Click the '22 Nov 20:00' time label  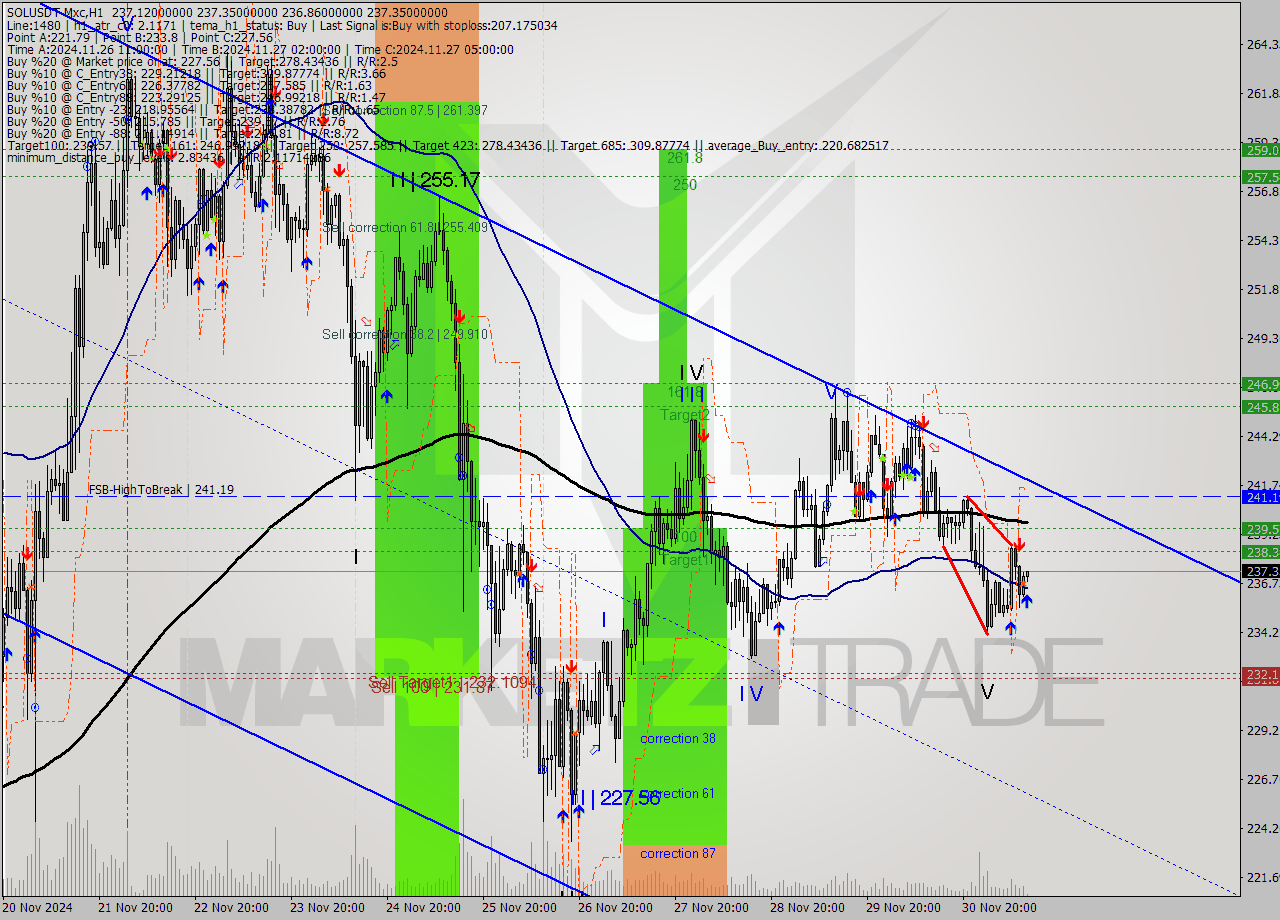(231, 908)
